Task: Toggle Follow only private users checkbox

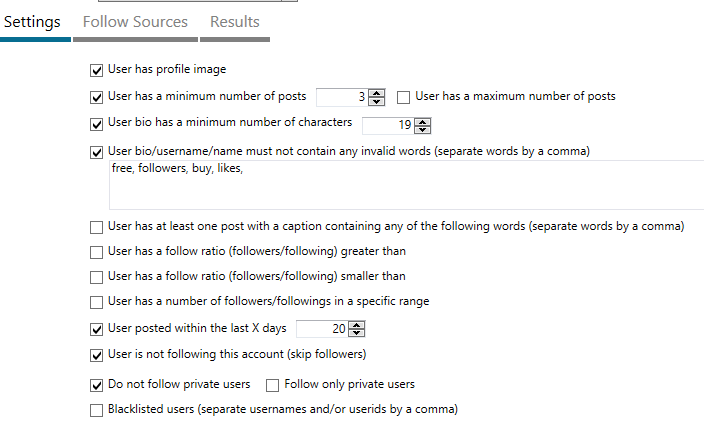Action: point(273,386)
